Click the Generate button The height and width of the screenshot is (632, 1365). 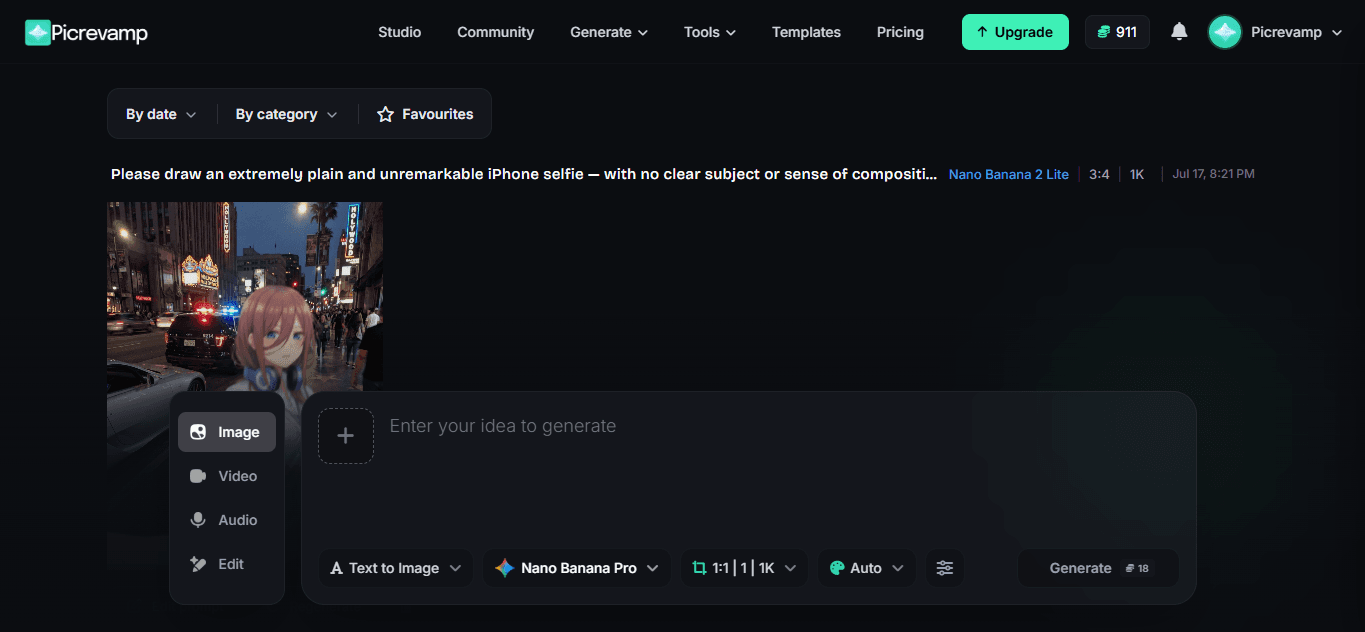(x=1098, y=568)
